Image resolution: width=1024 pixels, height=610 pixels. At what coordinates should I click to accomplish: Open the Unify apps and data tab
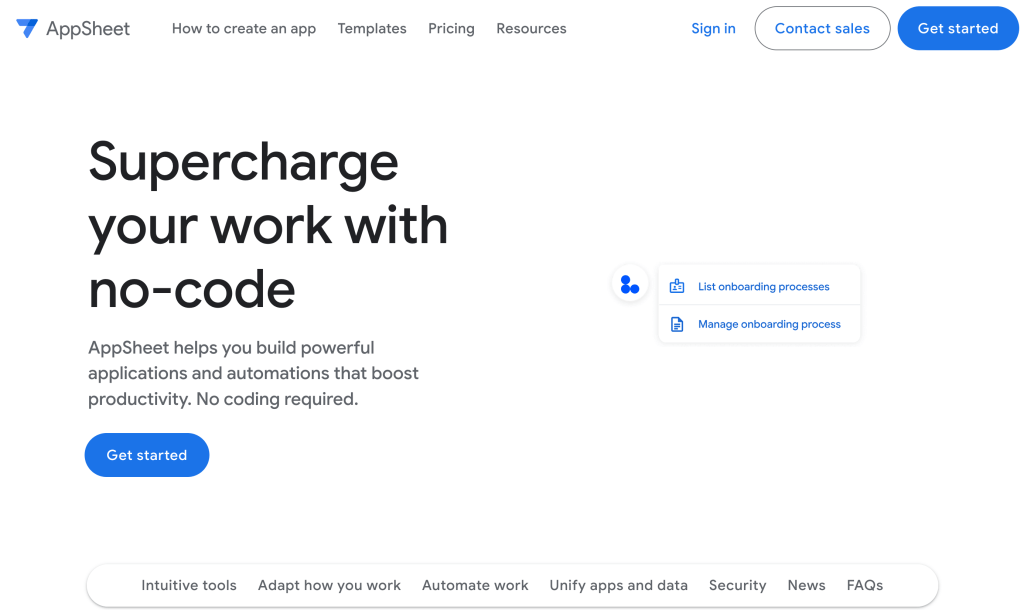(618, 585)
